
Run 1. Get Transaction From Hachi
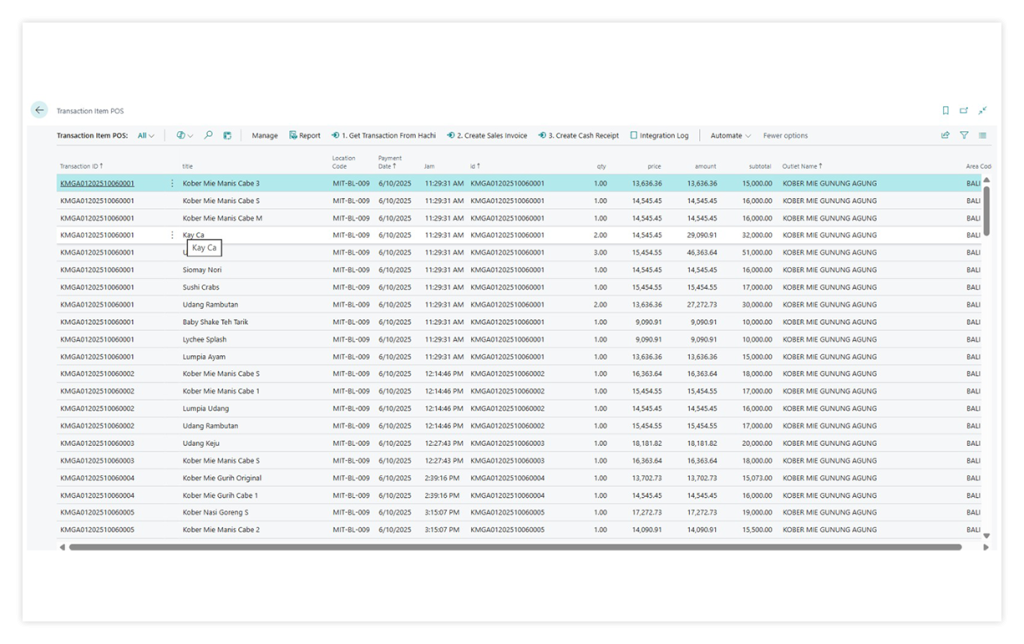pyautogui.click(x=383, y=135)
